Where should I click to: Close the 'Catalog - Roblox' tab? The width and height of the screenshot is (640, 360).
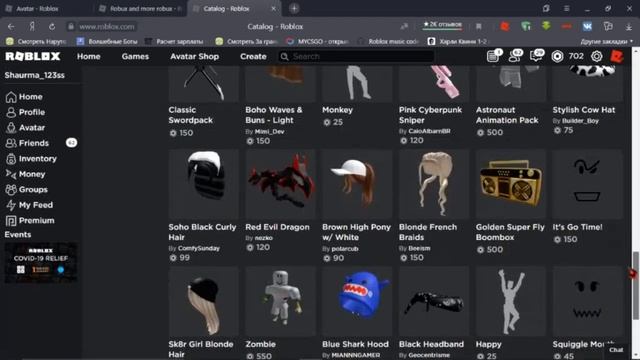pyautogui.click(x=273, y=9)
